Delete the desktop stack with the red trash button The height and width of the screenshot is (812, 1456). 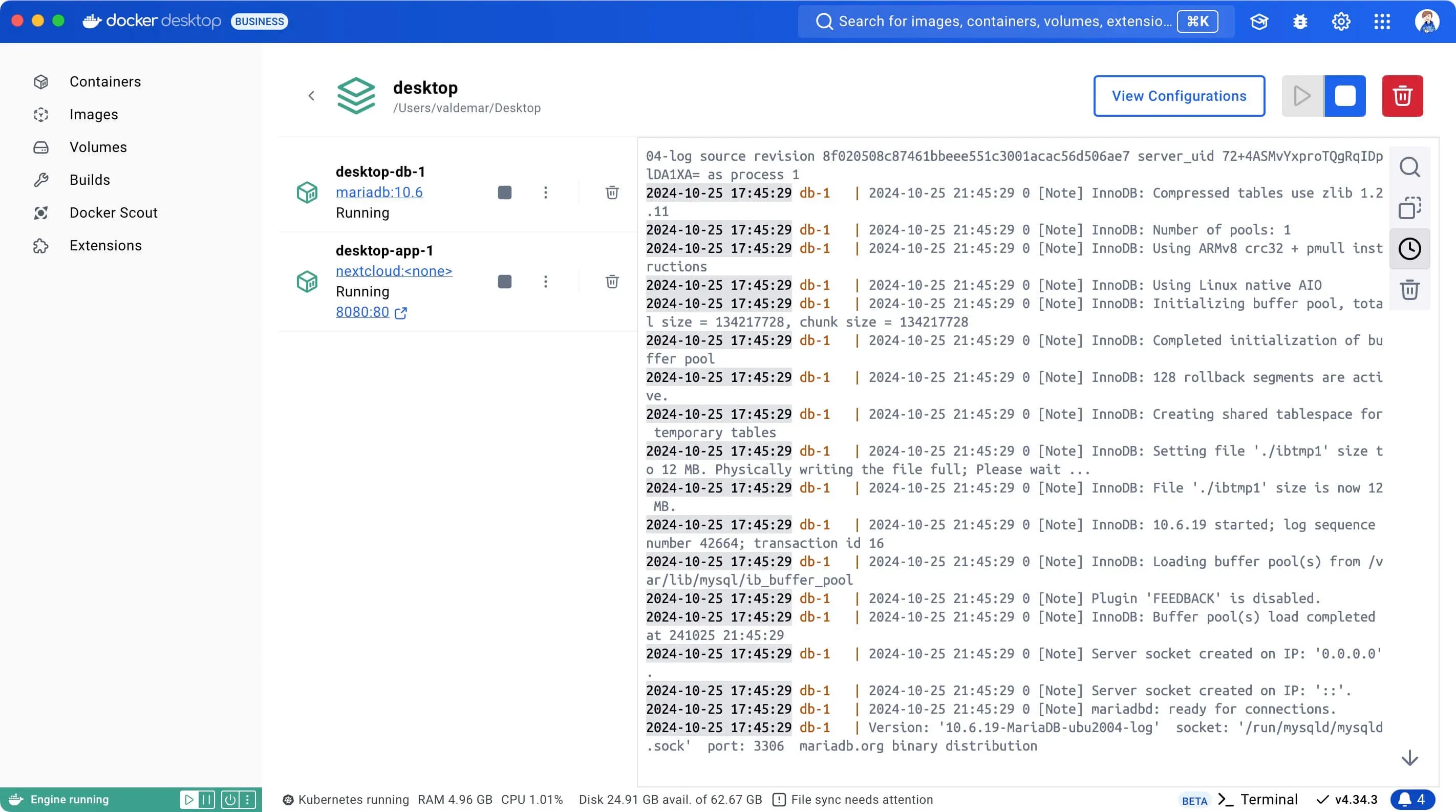(1402, 96)
